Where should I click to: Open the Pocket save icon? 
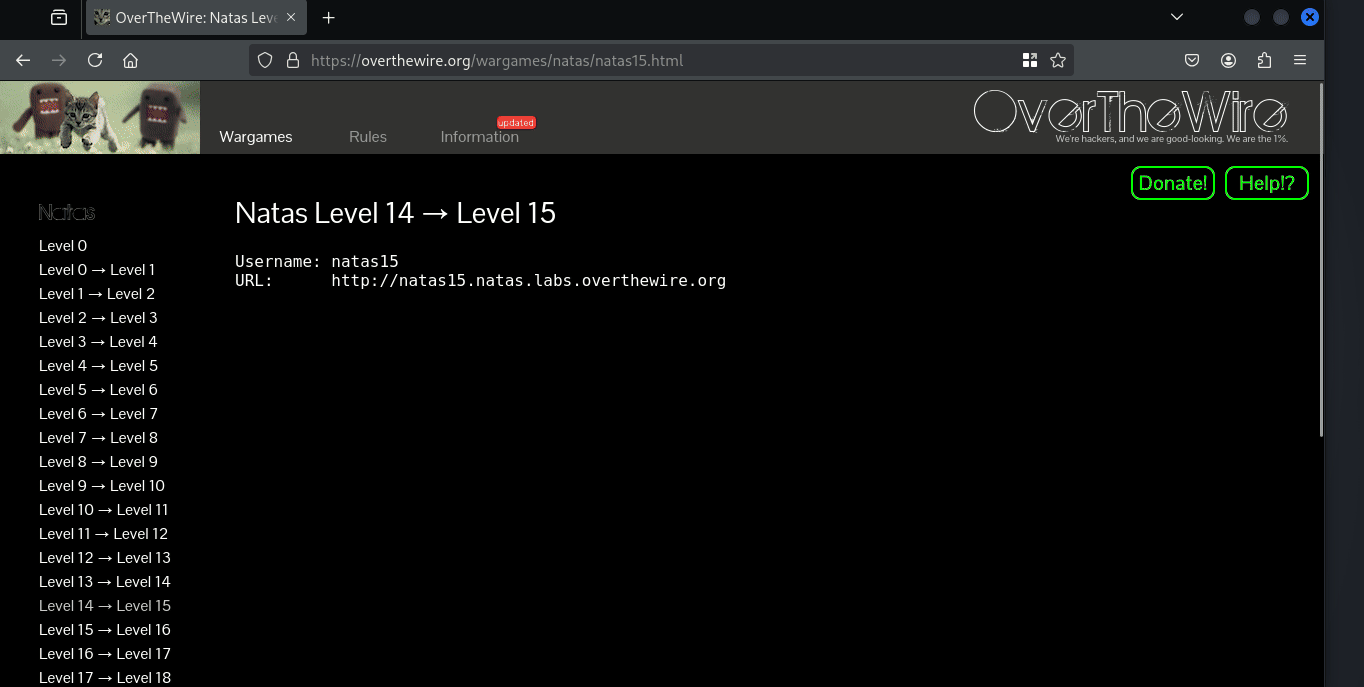tap(1192, 60)
